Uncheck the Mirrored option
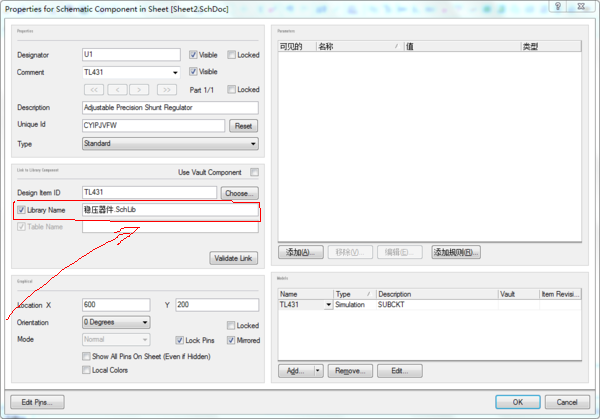The image size is (600, 419). coord(232,341)
